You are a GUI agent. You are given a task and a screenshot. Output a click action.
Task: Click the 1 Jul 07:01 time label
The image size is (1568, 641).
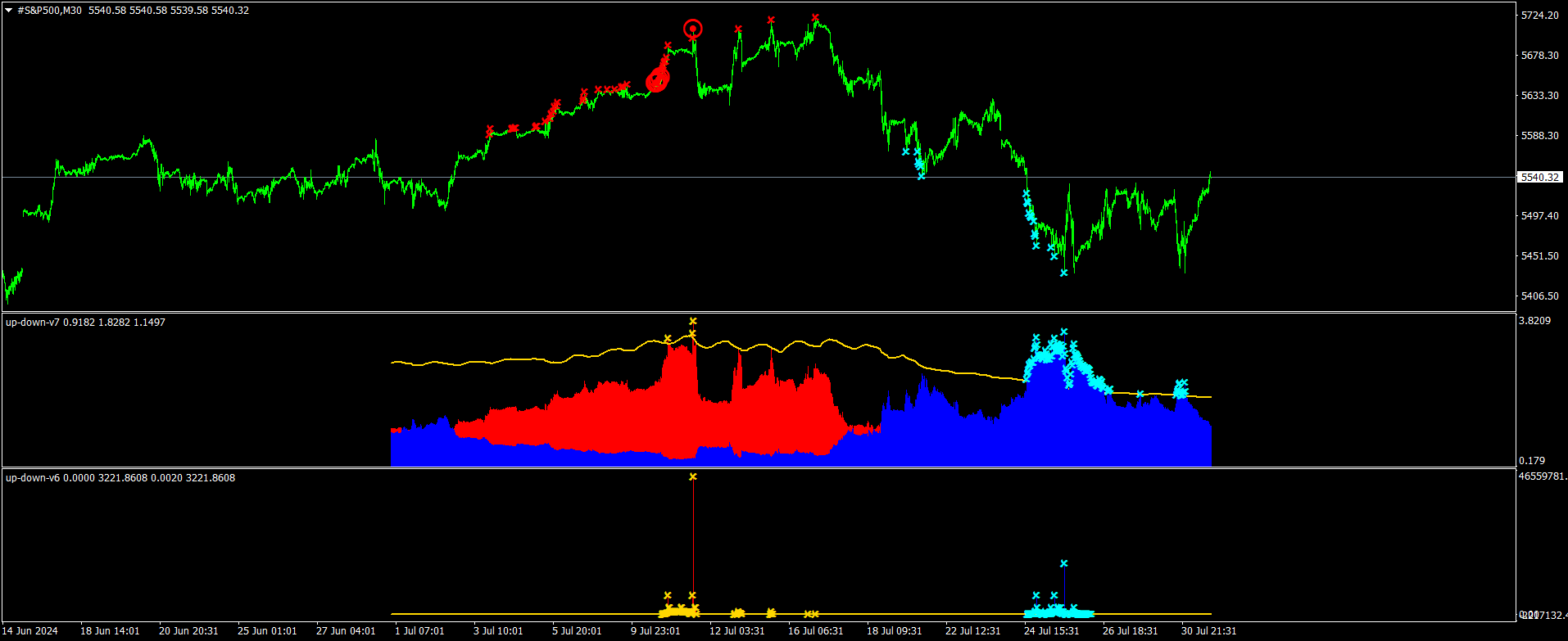click(419, 631)
